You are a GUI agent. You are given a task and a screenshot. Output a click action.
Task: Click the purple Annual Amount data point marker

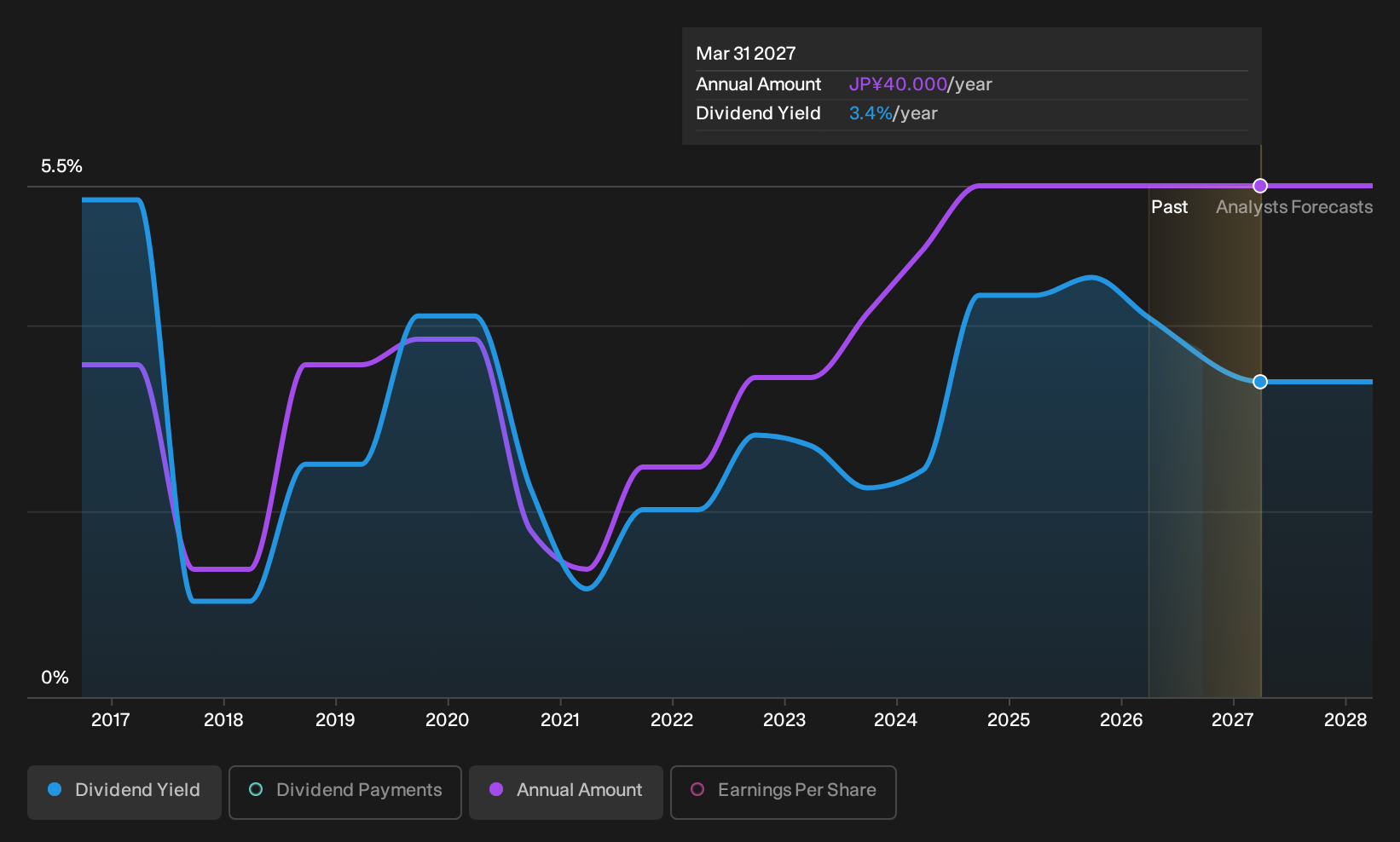click(1260, 186)
